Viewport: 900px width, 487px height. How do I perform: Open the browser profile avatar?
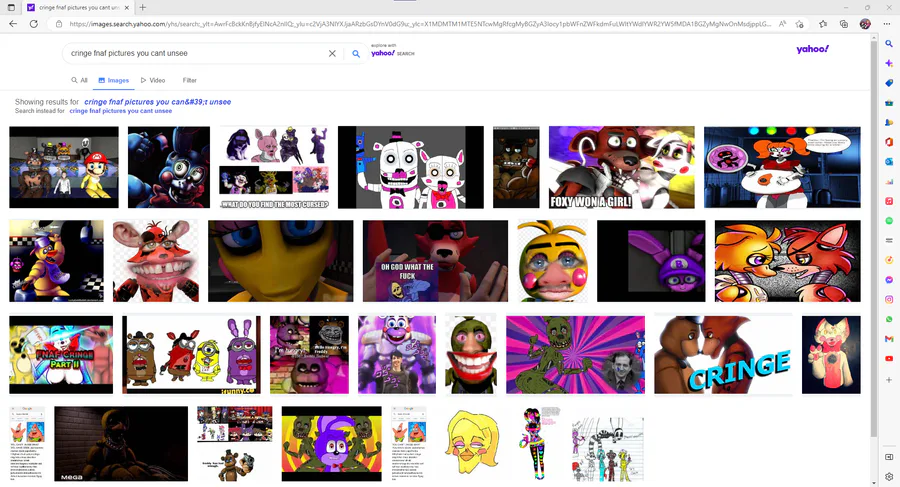point(865,24)
